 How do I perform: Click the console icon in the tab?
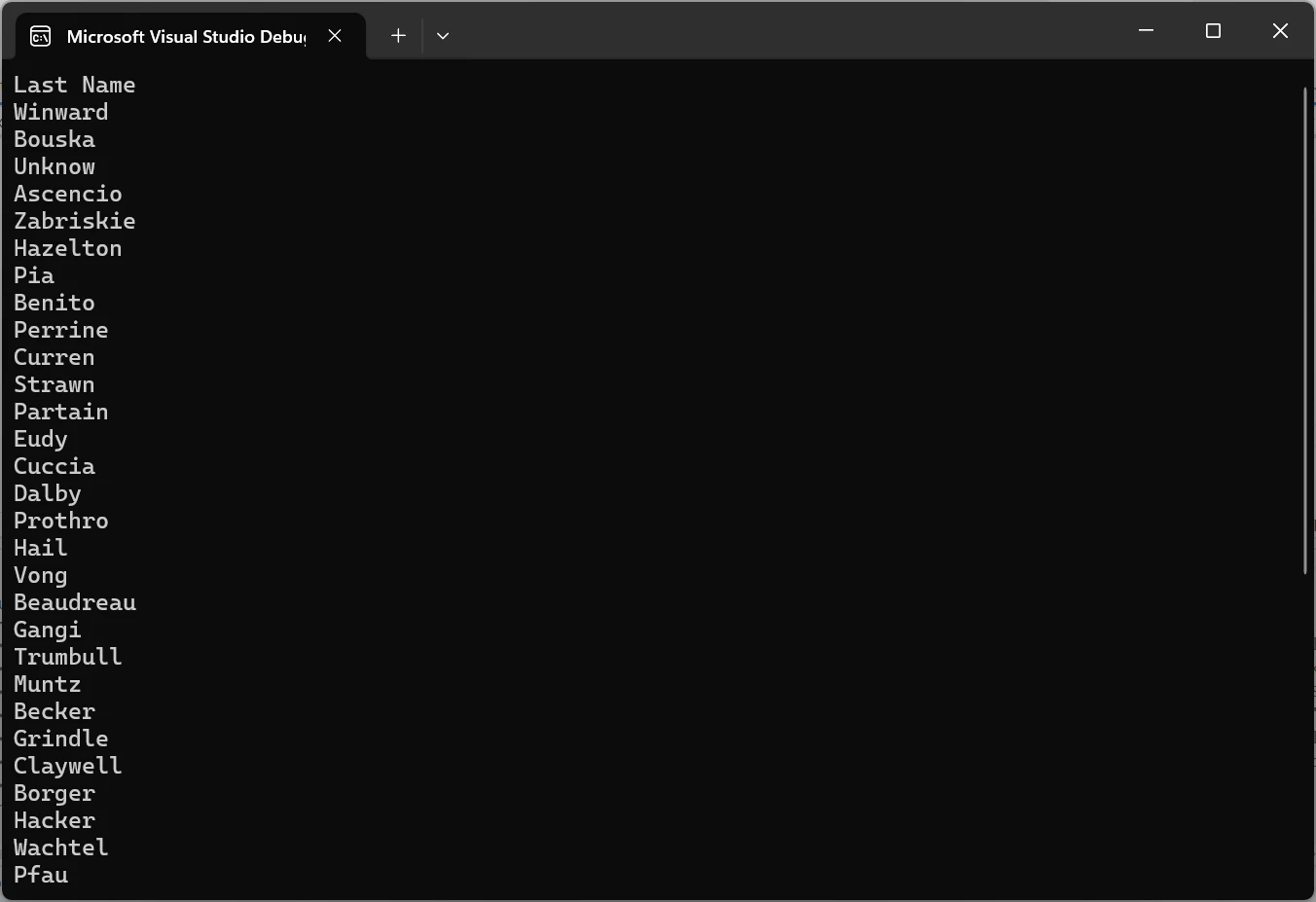[x=41, y=37]
